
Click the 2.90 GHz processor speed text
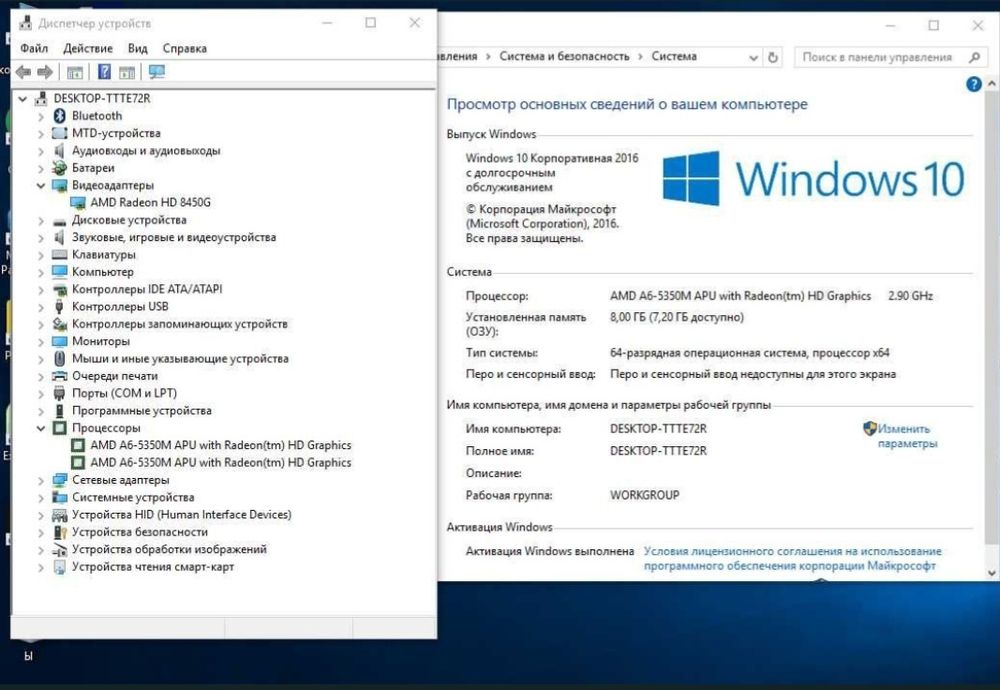click(x=911, y=296)
